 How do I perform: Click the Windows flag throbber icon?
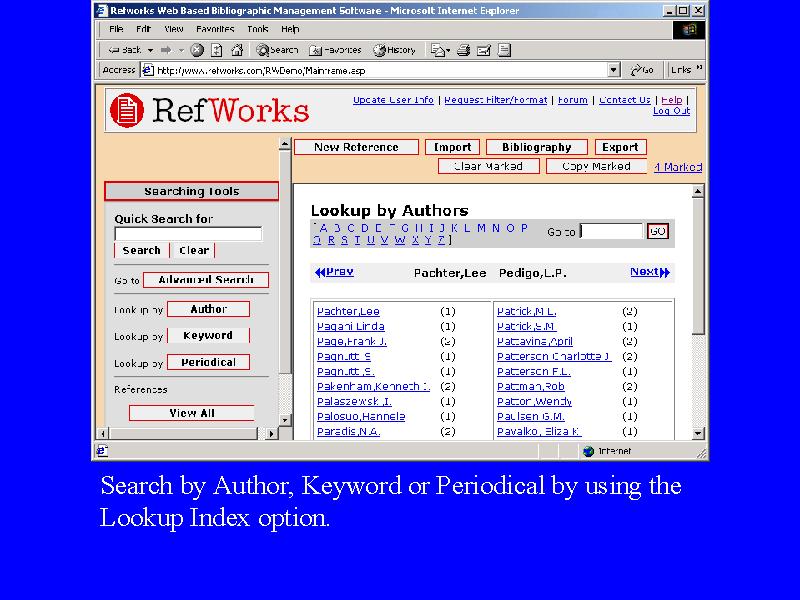(x=689, y=30)
